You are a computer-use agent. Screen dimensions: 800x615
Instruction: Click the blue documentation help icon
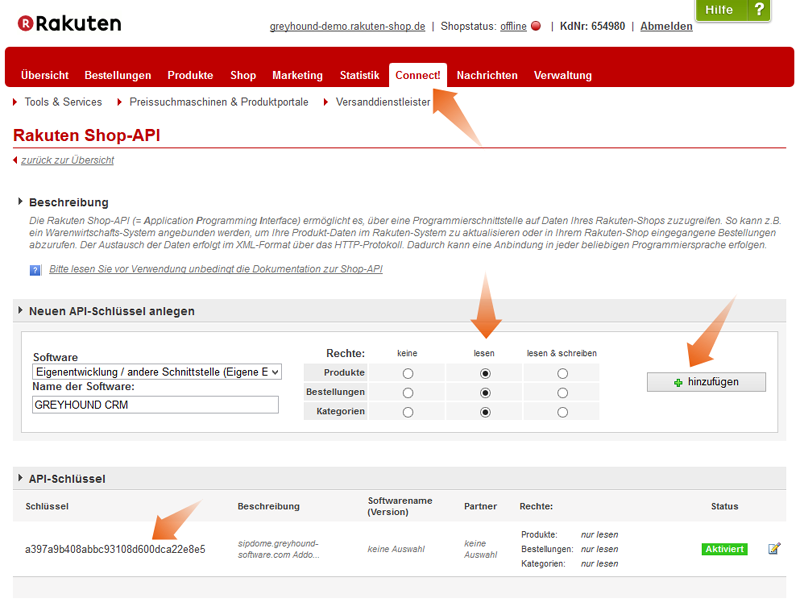point(35,270)
